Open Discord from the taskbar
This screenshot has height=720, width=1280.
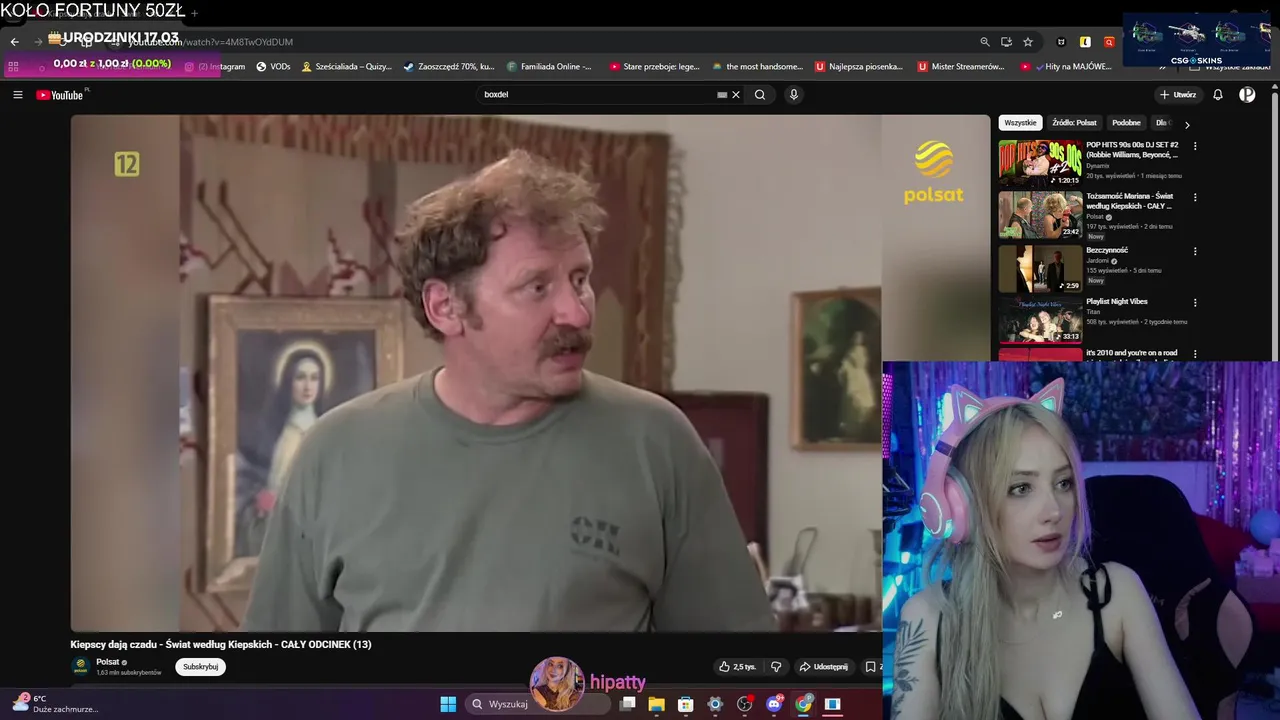coord(774,704)
